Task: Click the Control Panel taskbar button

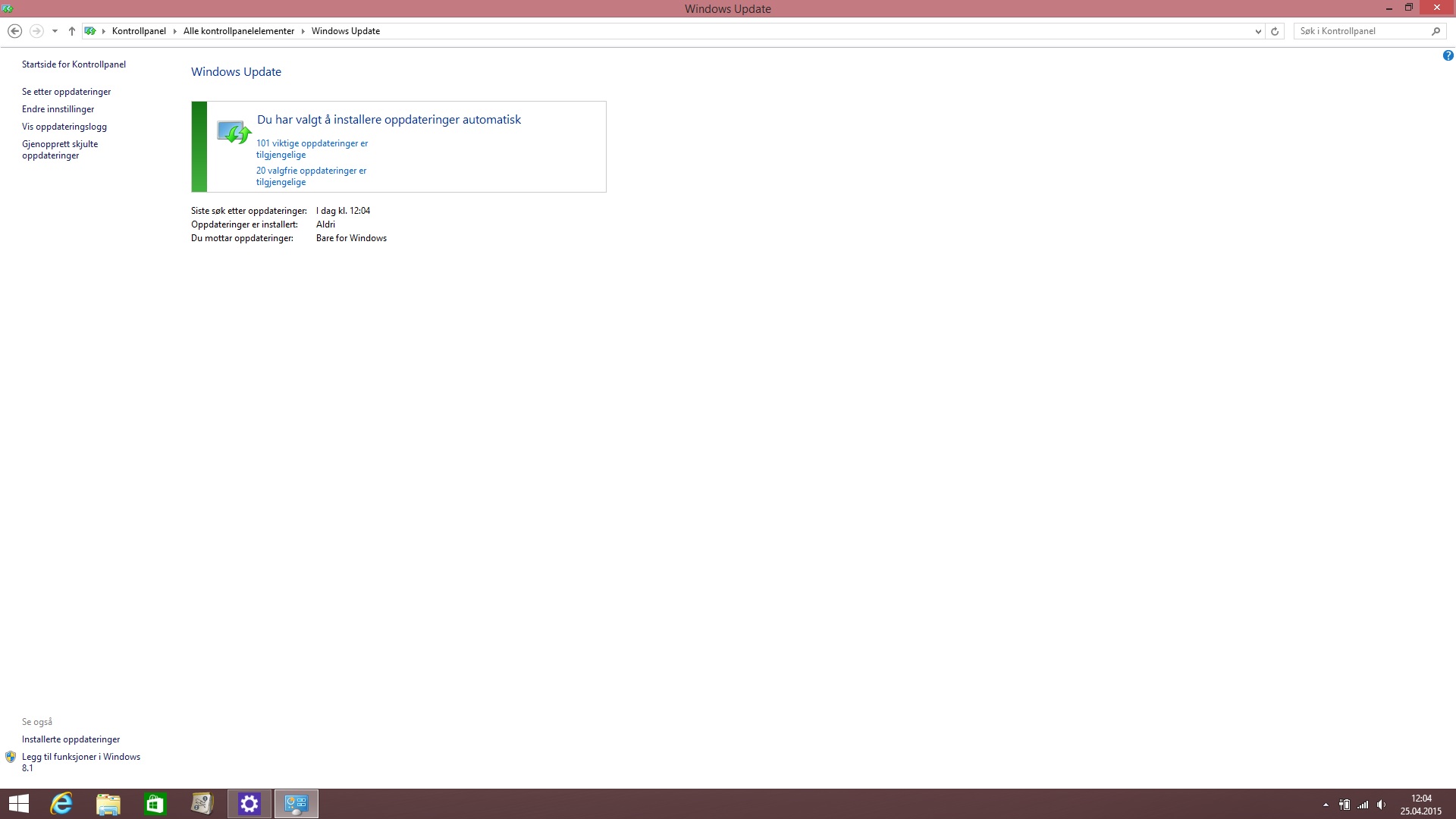Action: tap(297, 804)
